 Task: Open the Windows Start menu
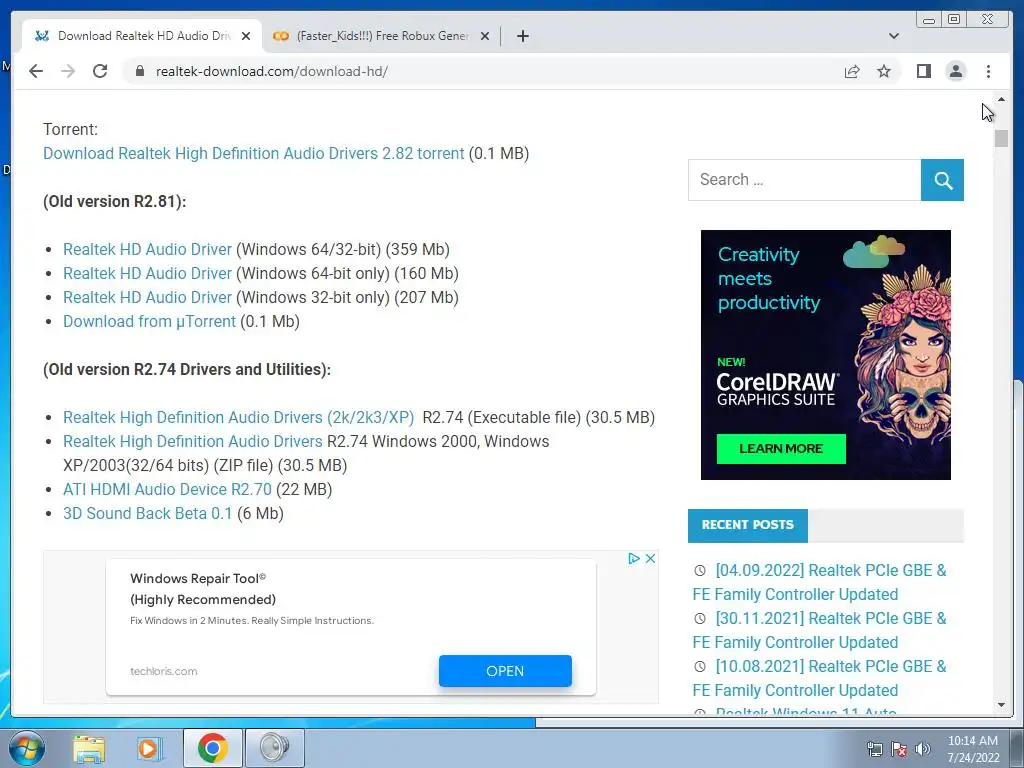(x=27, y=748)
